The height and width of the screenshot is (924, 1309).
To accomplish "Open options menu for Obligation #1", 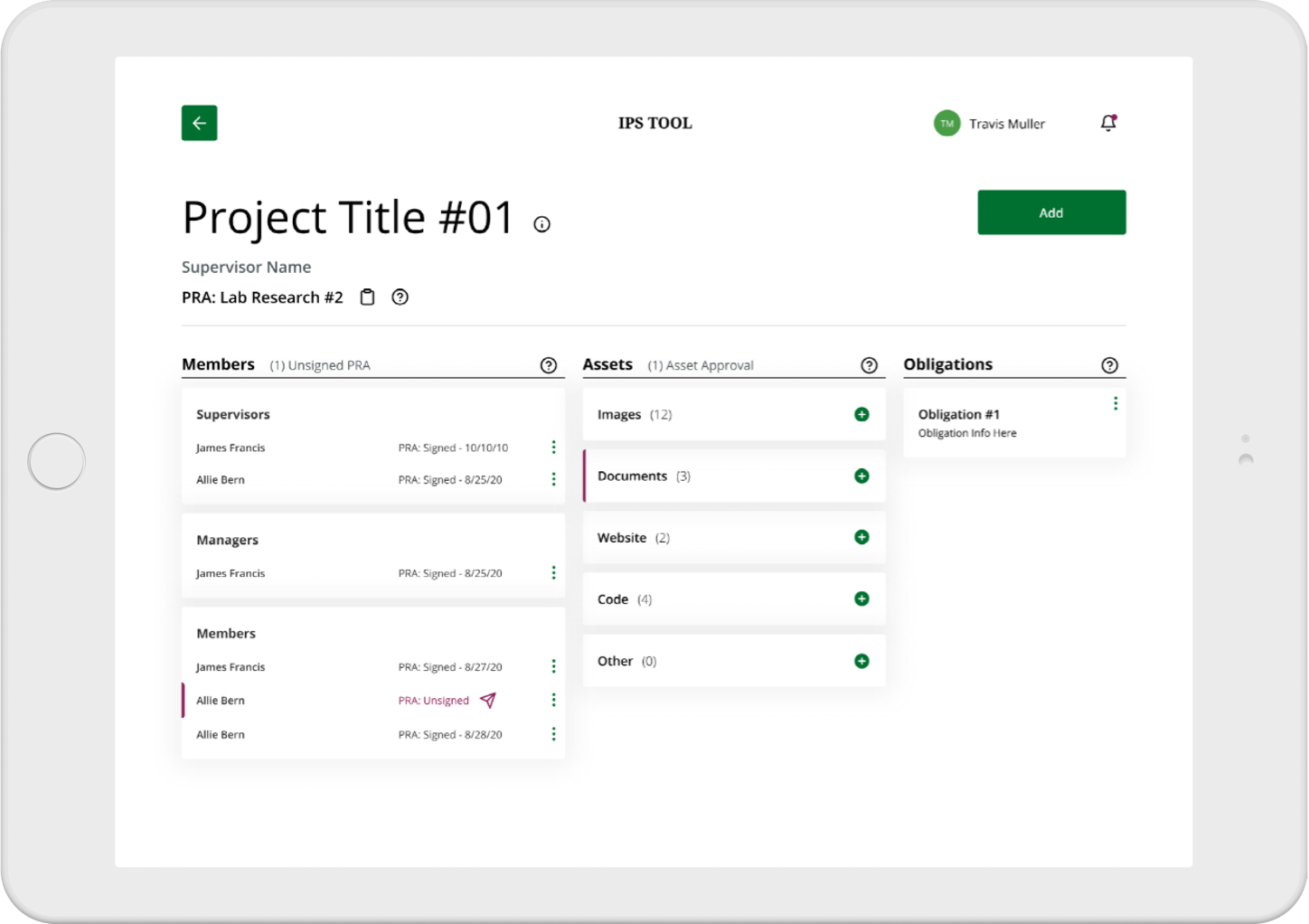I will [1116, 403].
